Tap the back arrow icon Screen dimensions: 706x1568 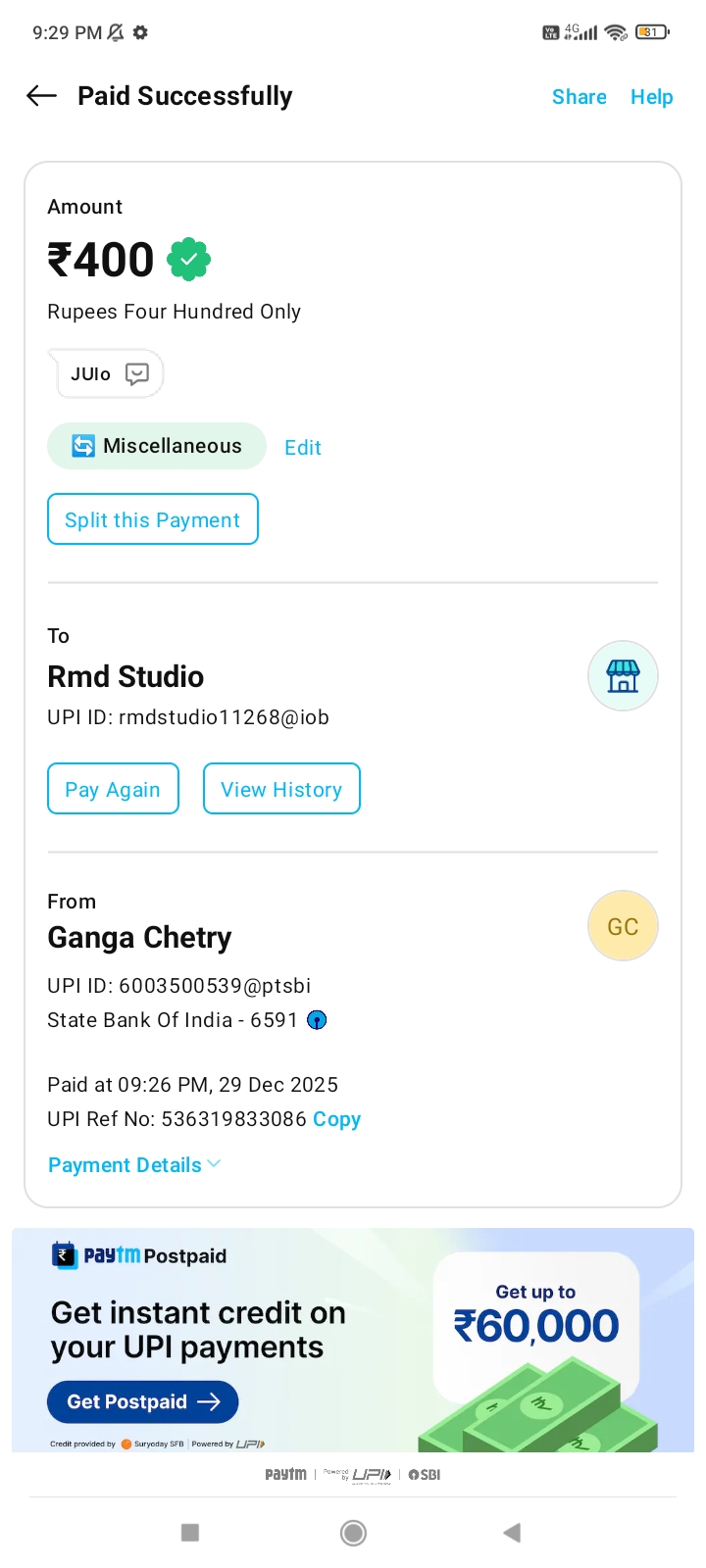pos(41,96)
